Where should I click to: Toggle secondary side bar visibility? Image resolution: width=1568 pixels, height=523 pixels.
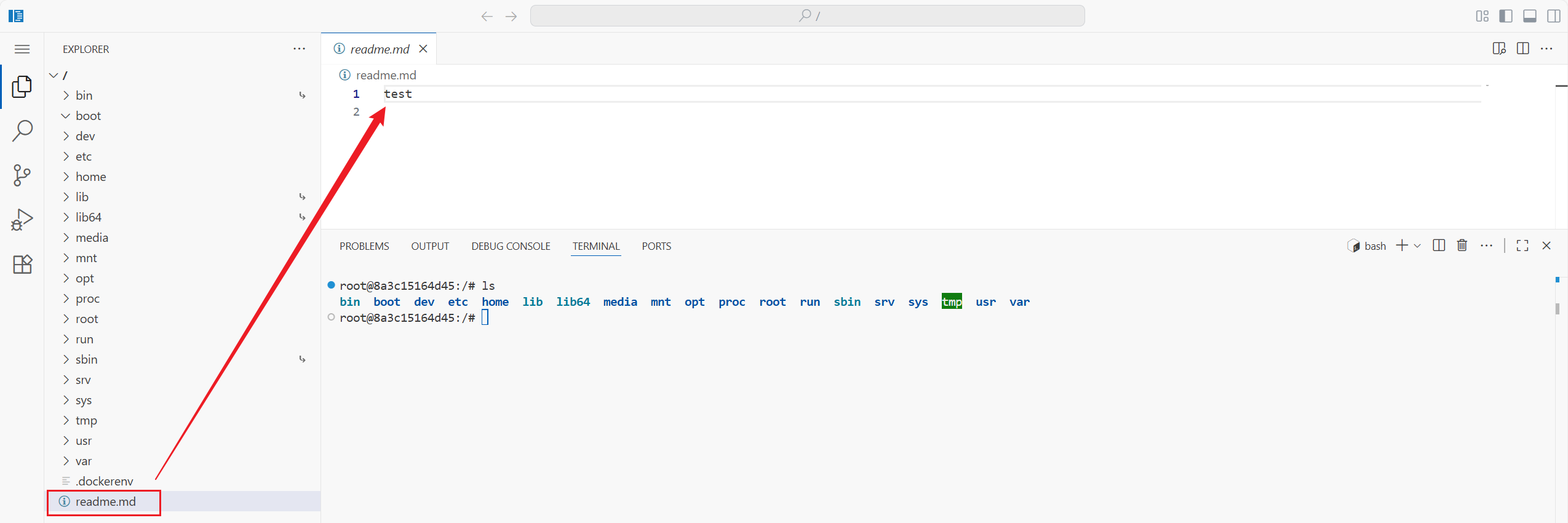pyautogui.click(x=1554, y=16)
